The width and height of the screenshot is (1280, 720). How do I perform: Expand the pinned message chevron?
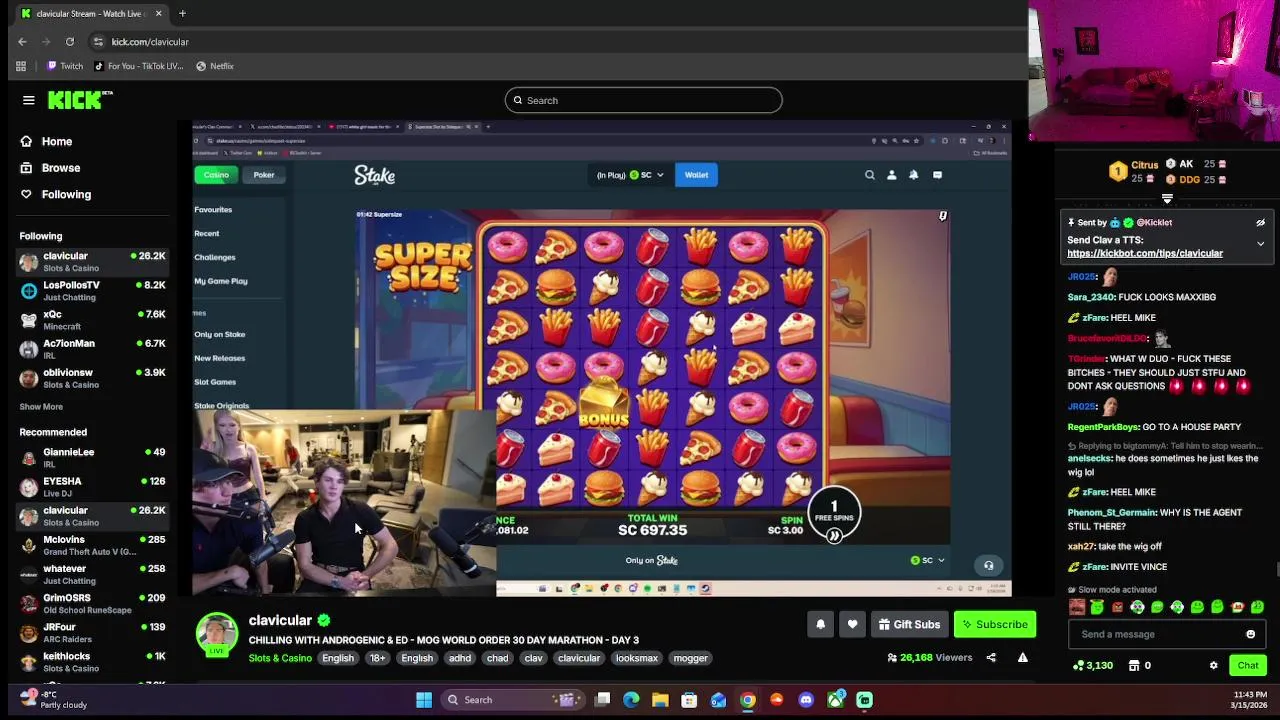[x=1260, y=244]
